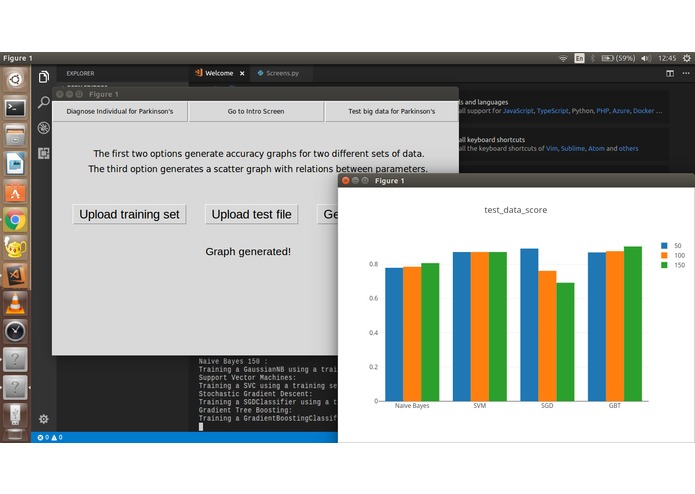Click the others keyboard shortcuts link
This screenshot has width=695, height=494.
[629, 148]
